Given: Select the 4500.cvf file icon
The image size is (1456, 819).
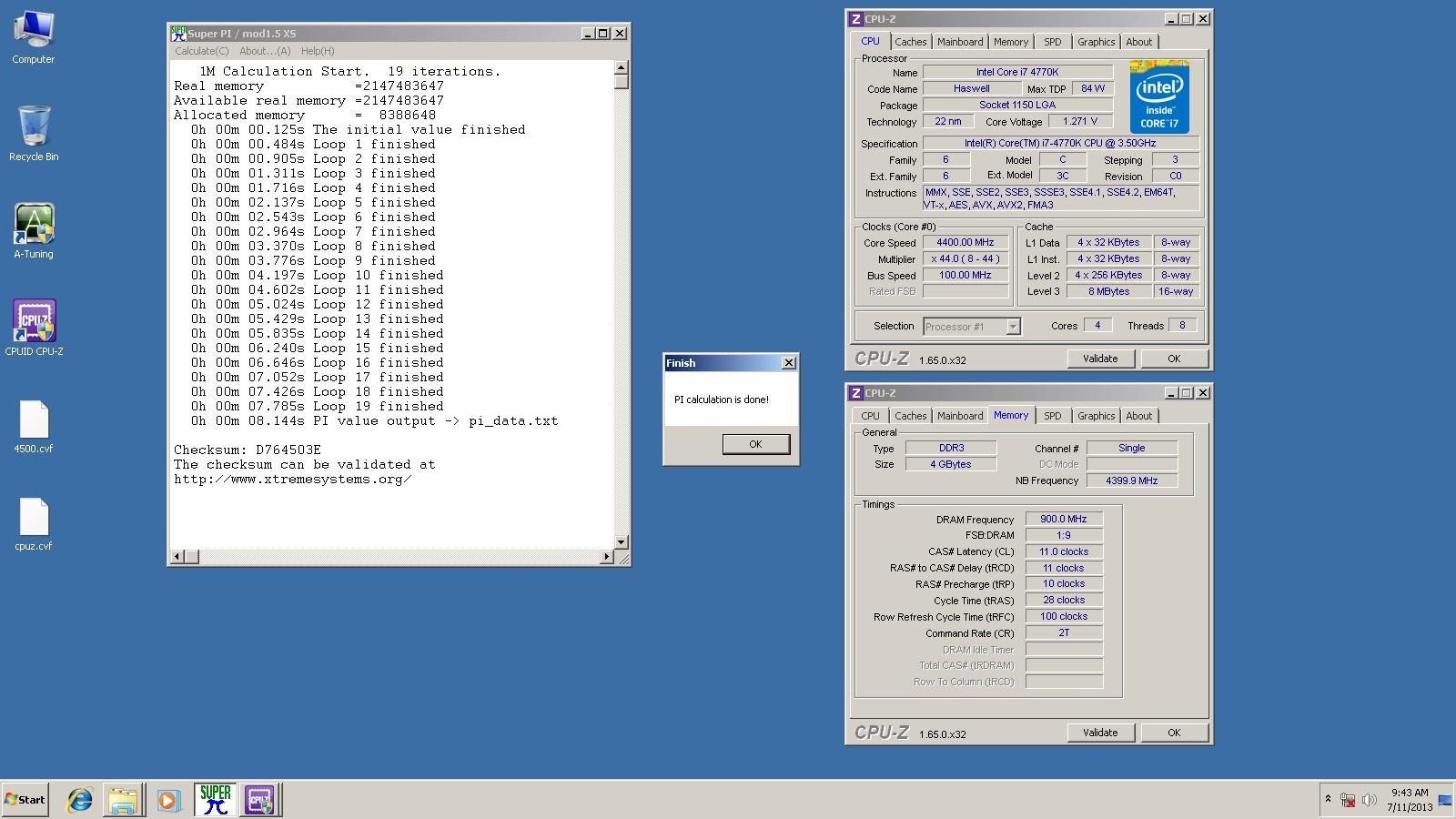Looking at the screenshot, I should pyautogui.click(x=34, y=427).
